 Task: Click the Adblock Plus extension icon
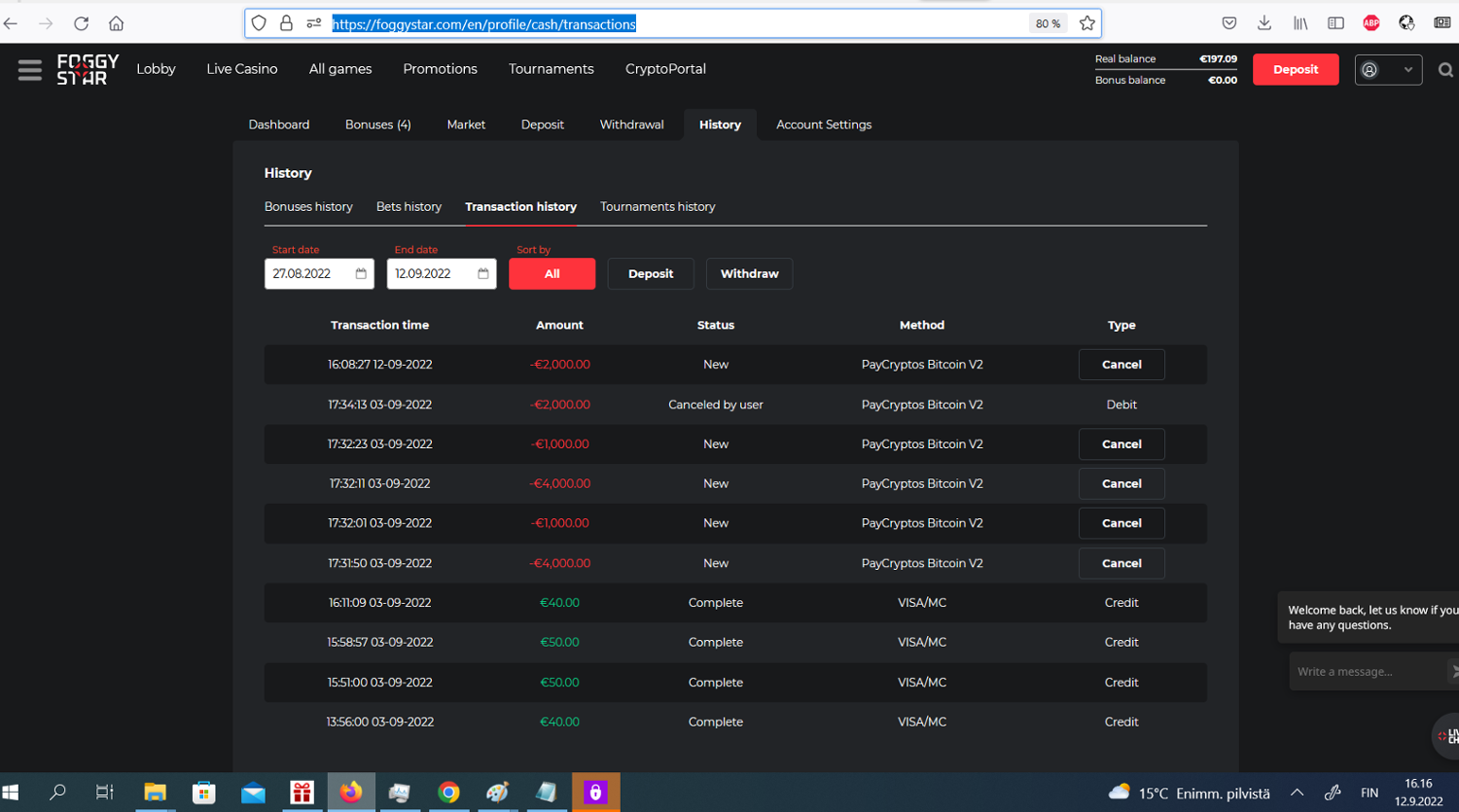1371,23
